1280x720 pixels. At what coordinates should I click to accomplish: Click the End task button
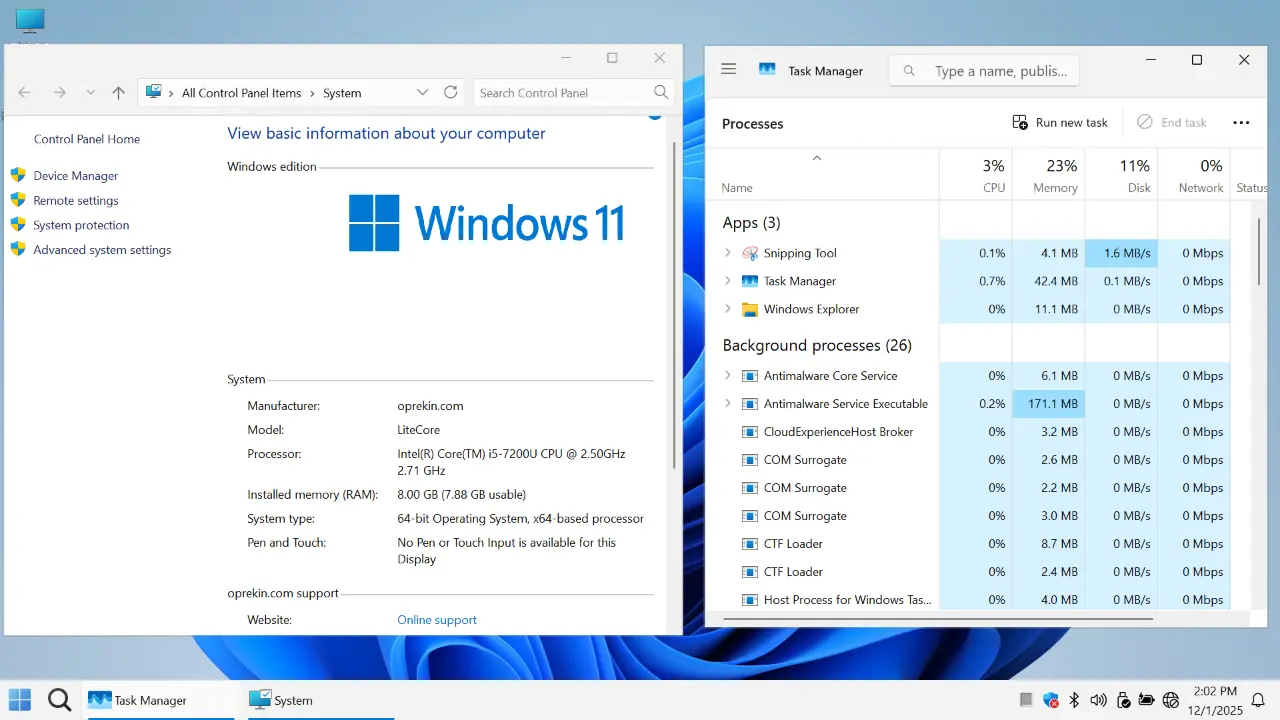(x=1172, y=122)
